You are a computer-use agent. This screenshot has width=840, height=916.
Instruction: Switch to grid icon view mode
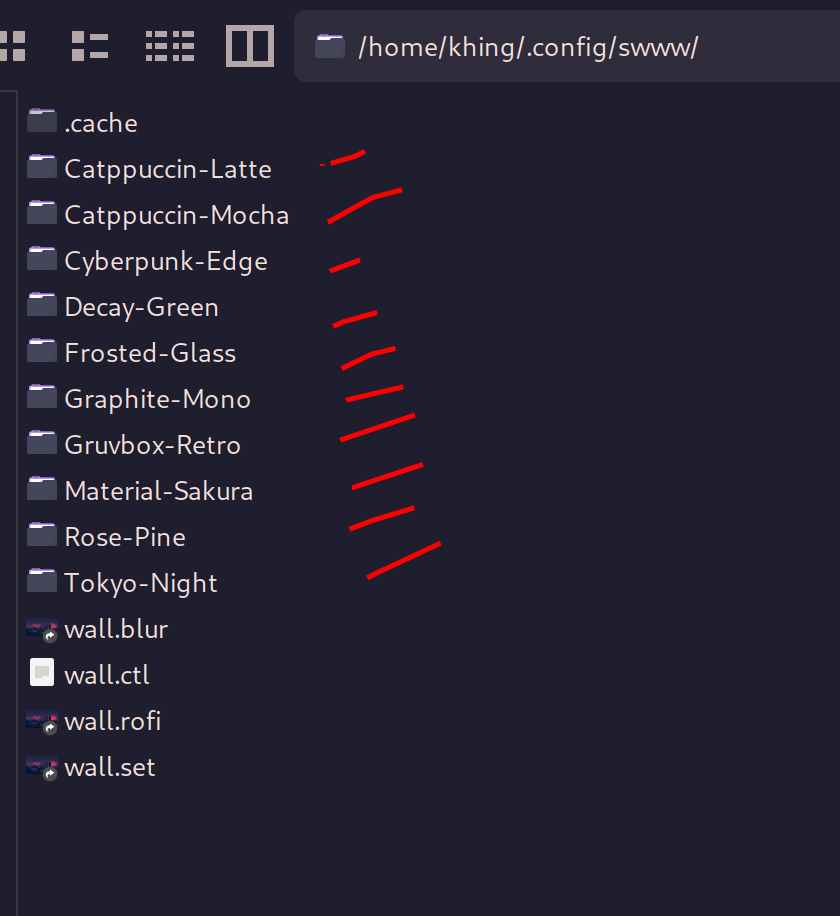[14, 45]
